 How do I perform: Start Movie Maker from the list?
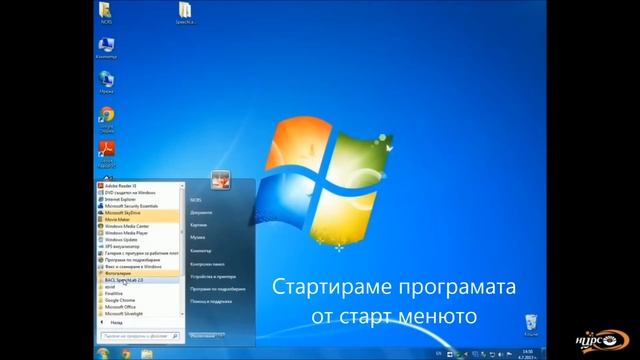pyautogui.click(x=138, y=220)
